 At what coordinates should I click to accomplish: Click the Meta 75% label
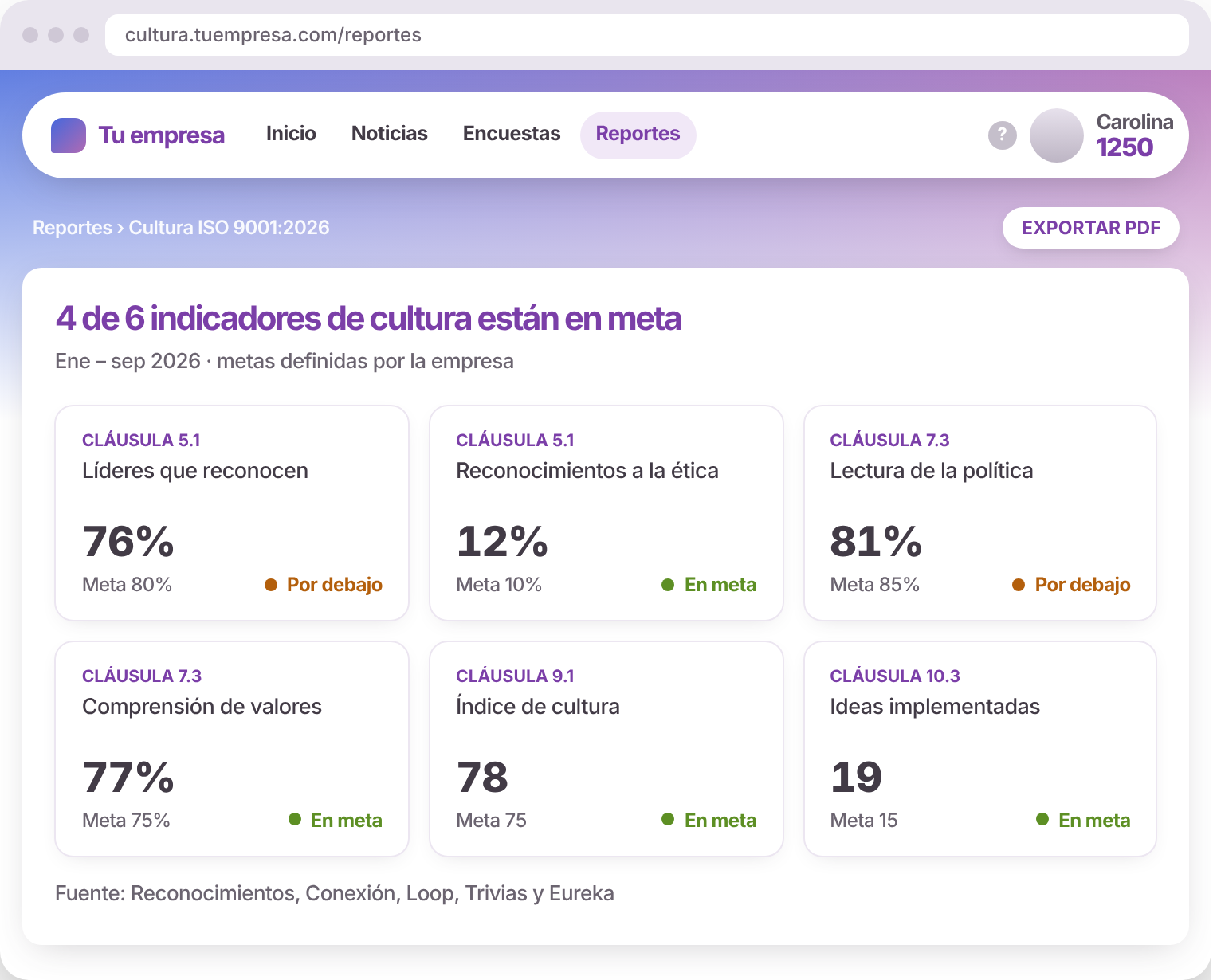click(127, 821)
